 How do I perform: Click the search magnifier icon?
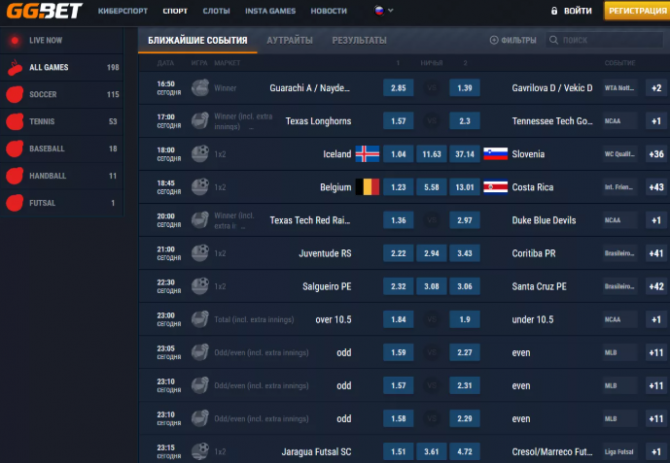tap(553, 40)
